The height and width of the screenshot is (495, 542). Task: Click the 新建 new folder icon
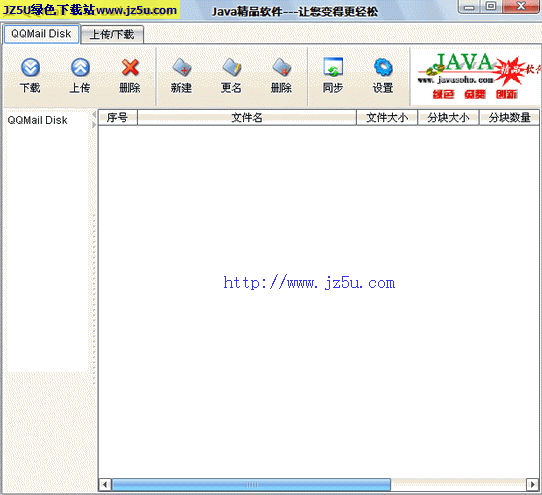click(181, 67)
